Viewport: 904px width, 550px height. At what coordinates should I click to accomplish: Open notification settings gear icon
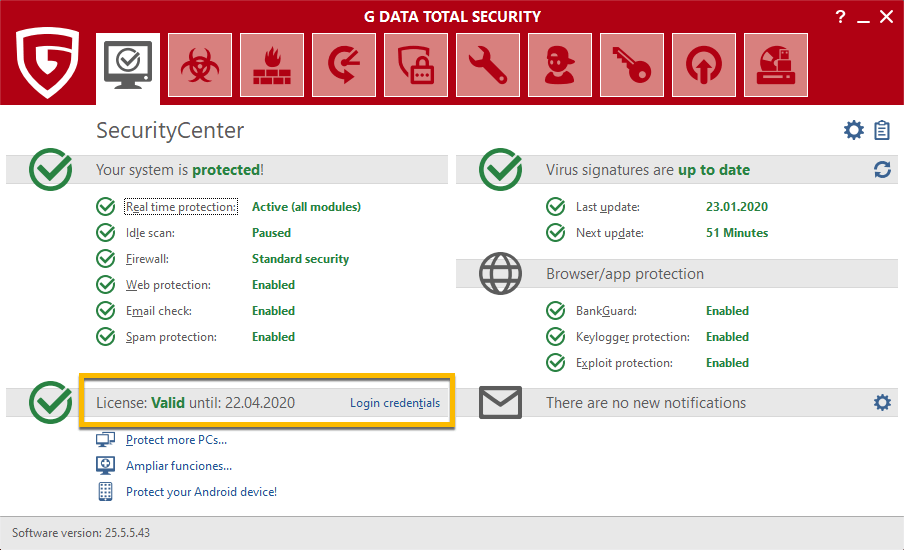(882, 402)
